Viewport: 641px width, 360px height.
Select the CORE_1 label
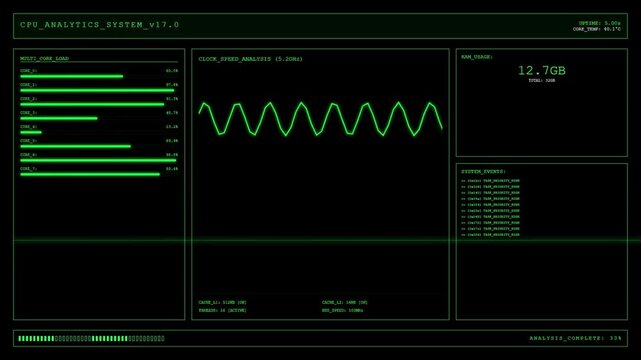[28, 85]
